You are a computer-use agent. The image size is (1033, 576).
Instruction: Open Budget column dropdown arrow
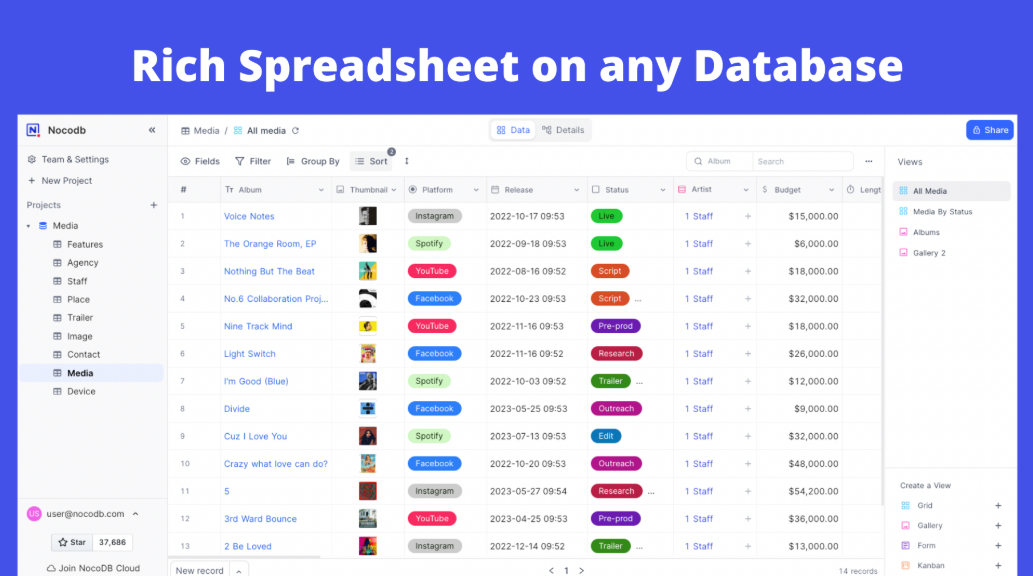[x=831, y=190]
